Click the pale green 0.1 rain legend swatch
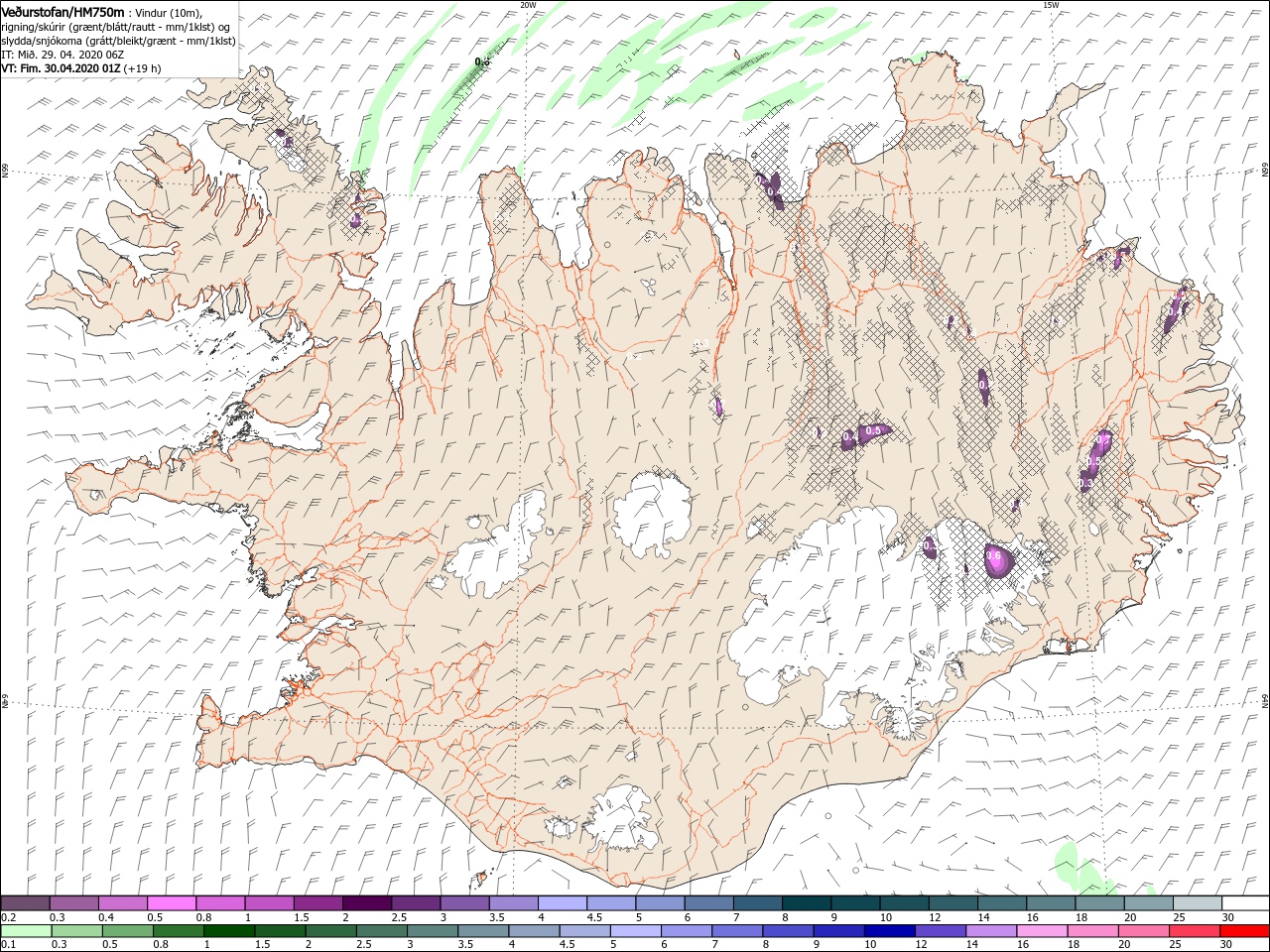1270x952 pixels. coord(27,931)
